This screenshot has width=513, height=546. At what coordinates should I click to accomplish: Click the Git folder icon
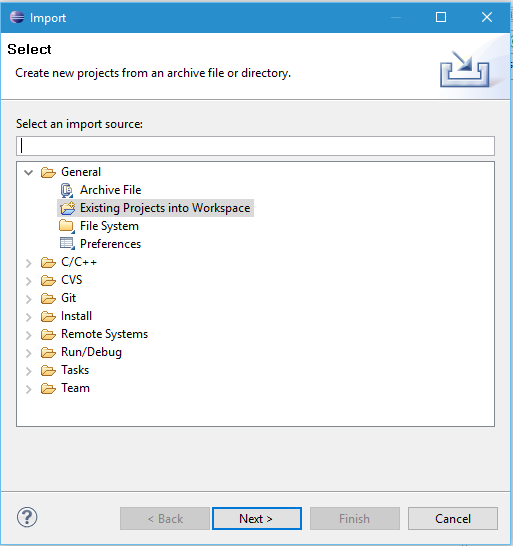click(x=48, y=298)
